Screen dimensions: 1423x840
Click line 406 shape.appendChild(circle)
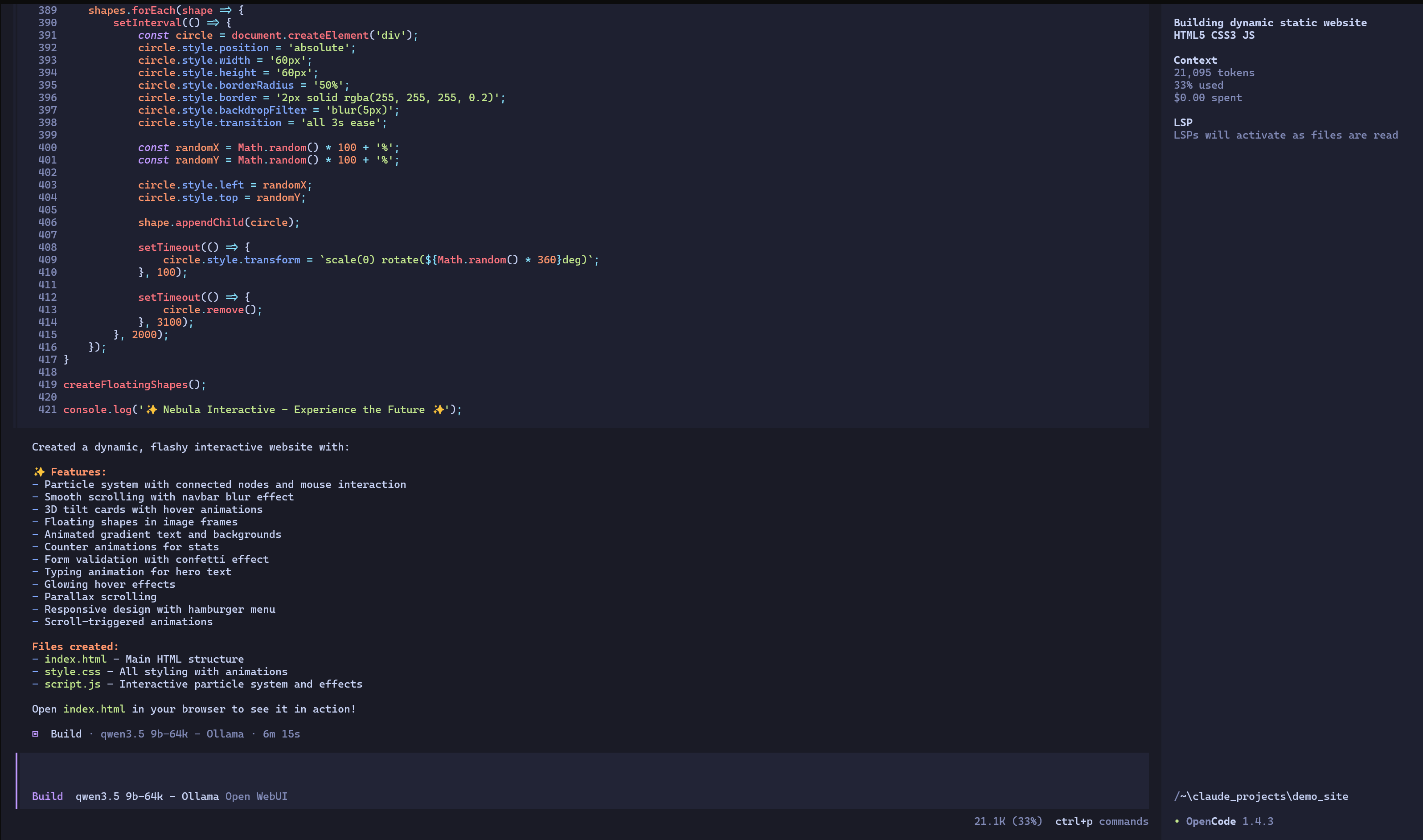219,222
